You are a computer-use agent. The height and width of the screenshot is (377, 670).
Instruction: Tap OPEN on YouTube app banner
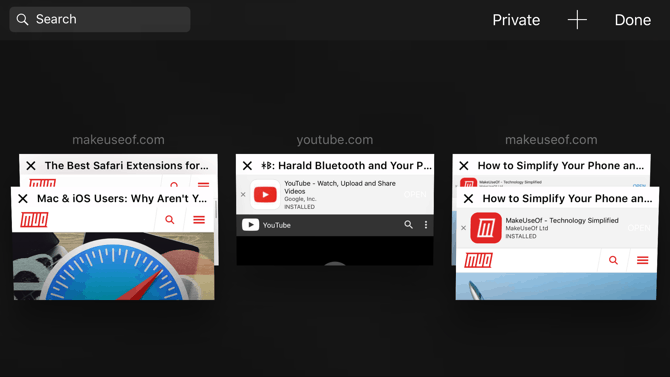click(415, 195)
